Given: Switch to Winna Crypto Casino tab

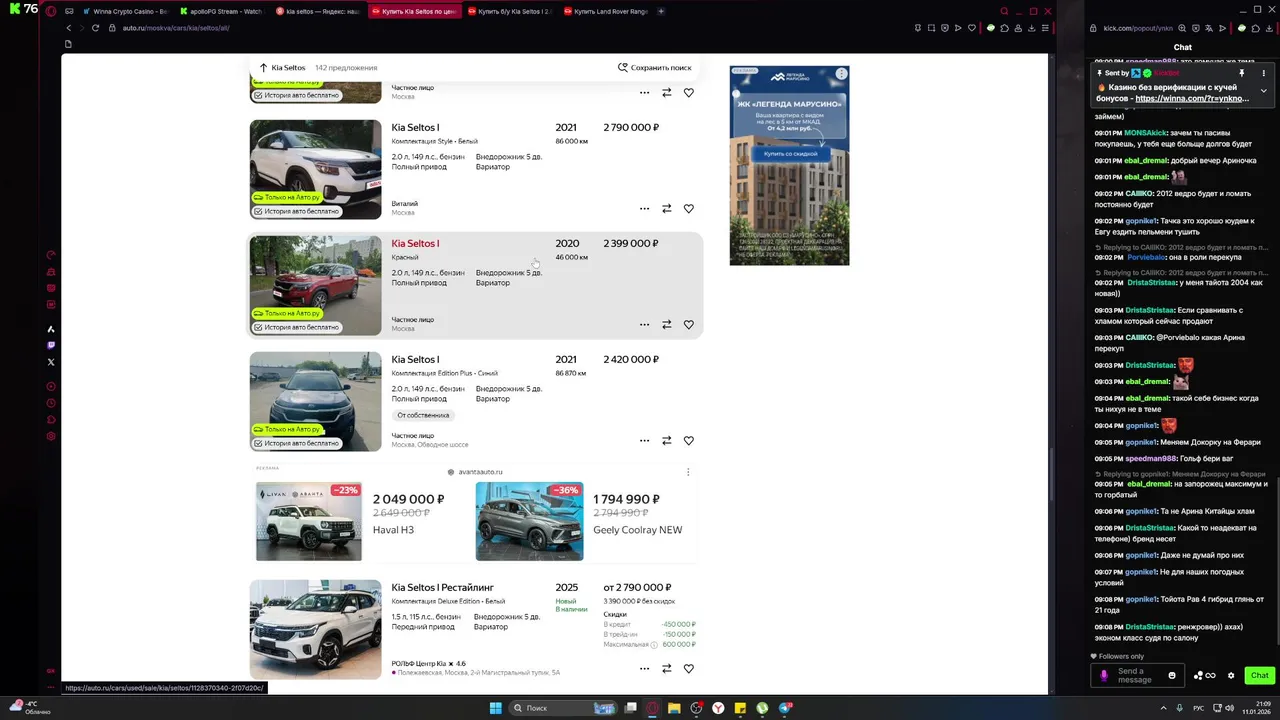Looking at the screenshot, I should (x=124, y=11).
